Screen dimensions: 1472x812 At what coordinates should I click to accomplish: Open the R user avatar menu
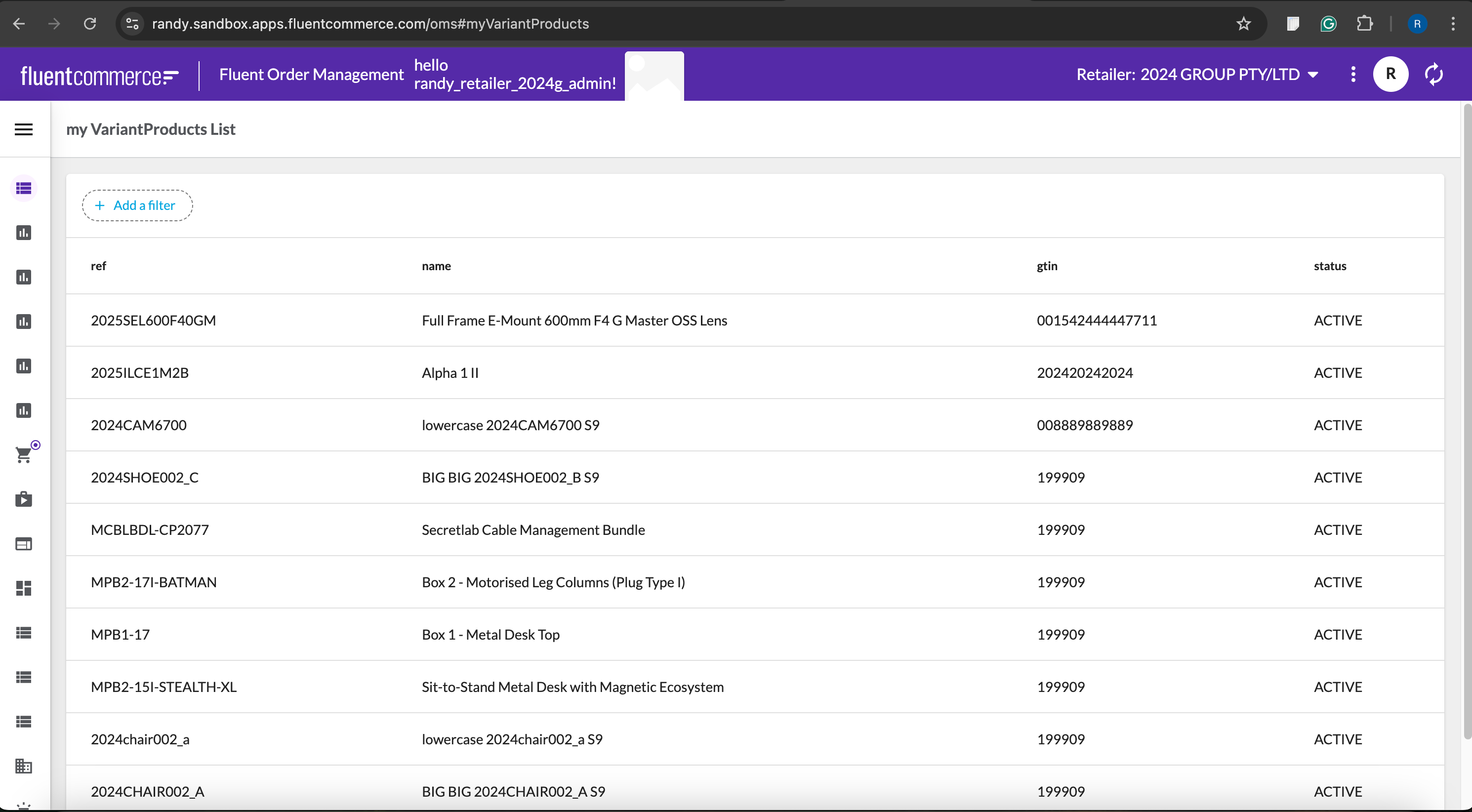1390,74
